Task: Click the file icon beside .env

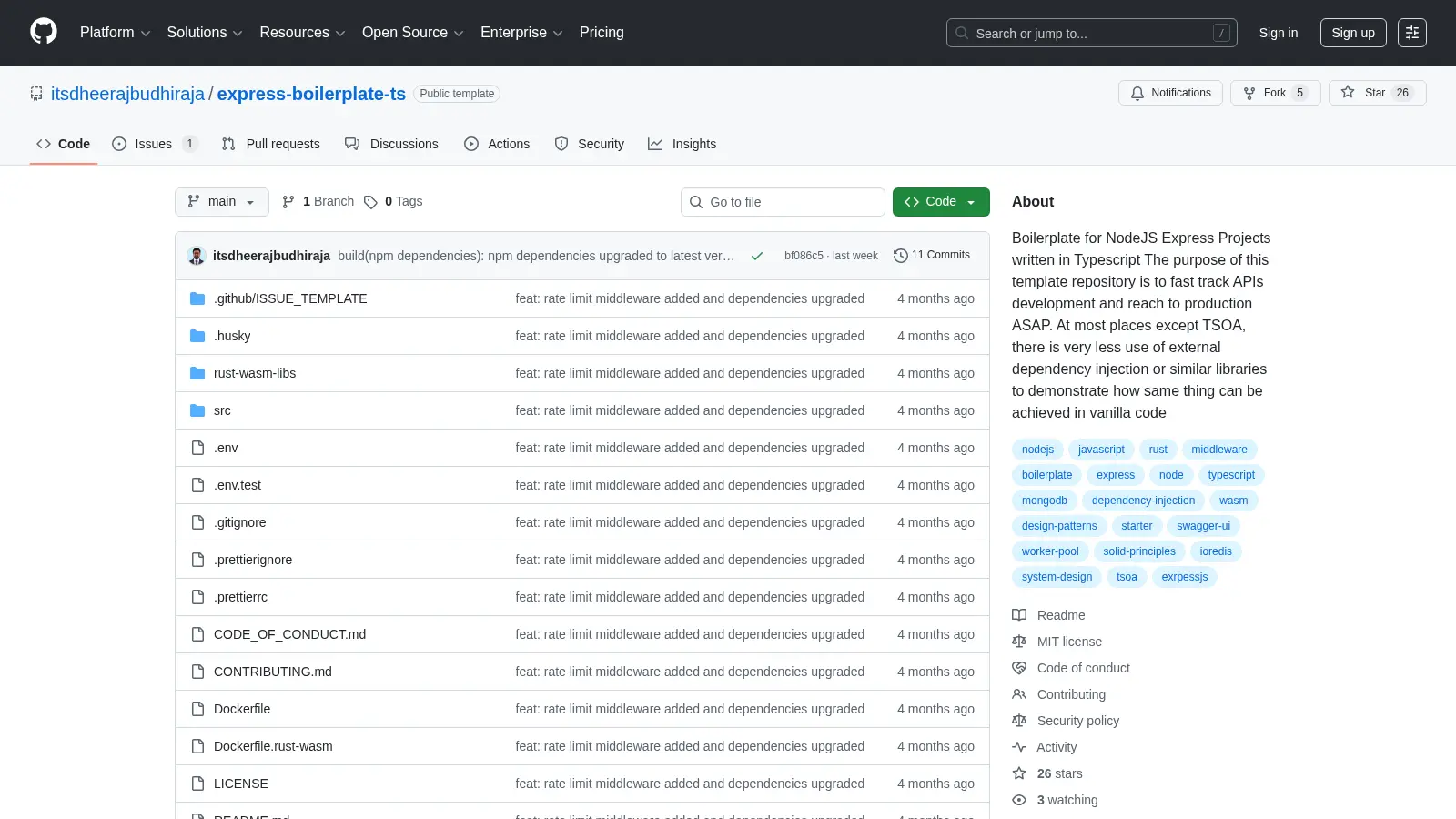Action: pyautogui.click(x=197, y=448)
